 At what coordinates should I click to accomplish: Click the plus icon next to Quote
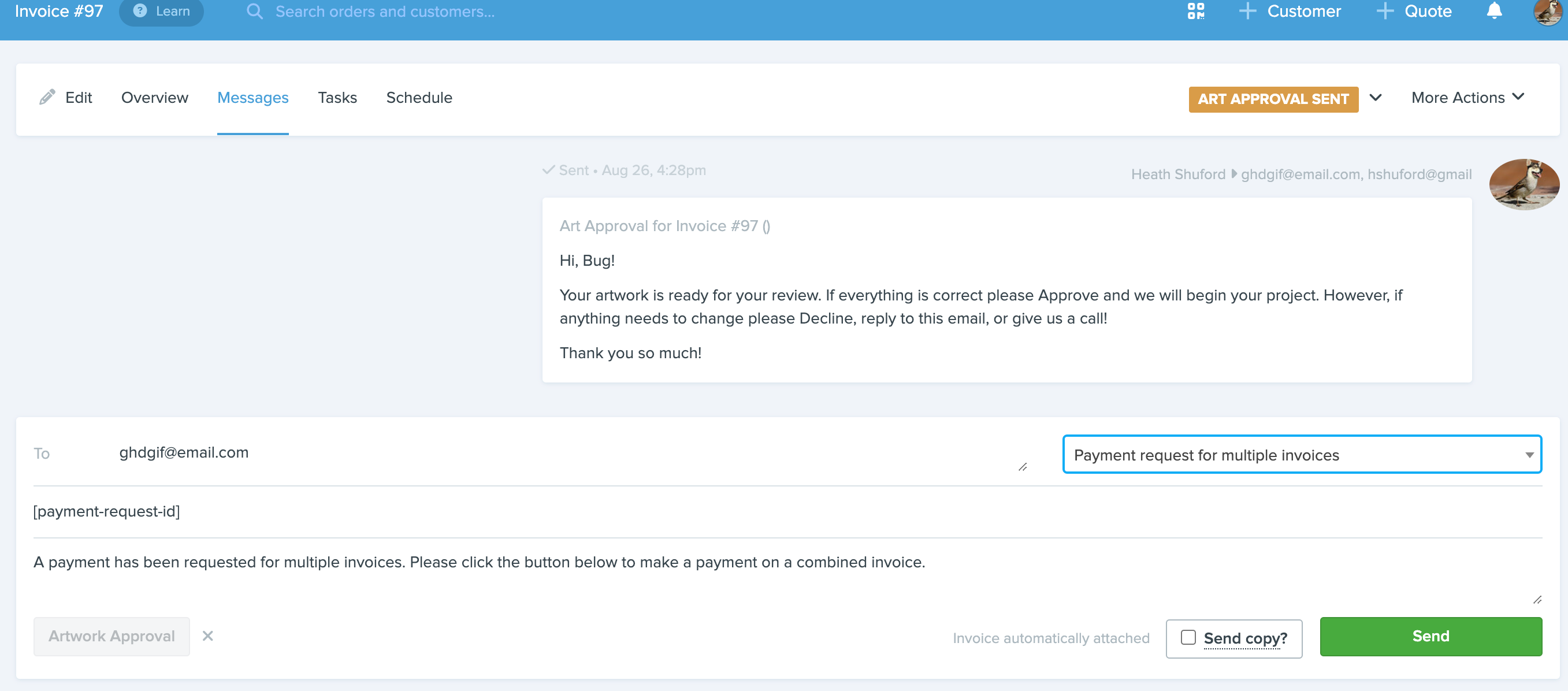(1385, 12)
